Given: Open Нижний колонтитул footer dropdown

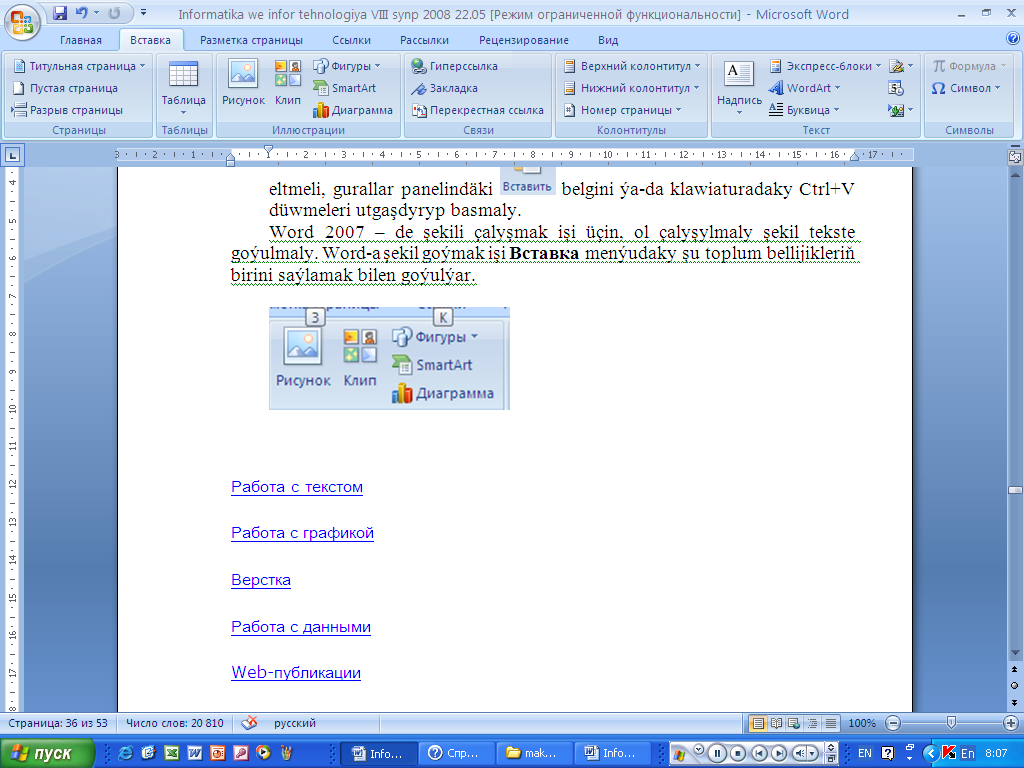Looking at the screenshot, I should tap(632, 88).
